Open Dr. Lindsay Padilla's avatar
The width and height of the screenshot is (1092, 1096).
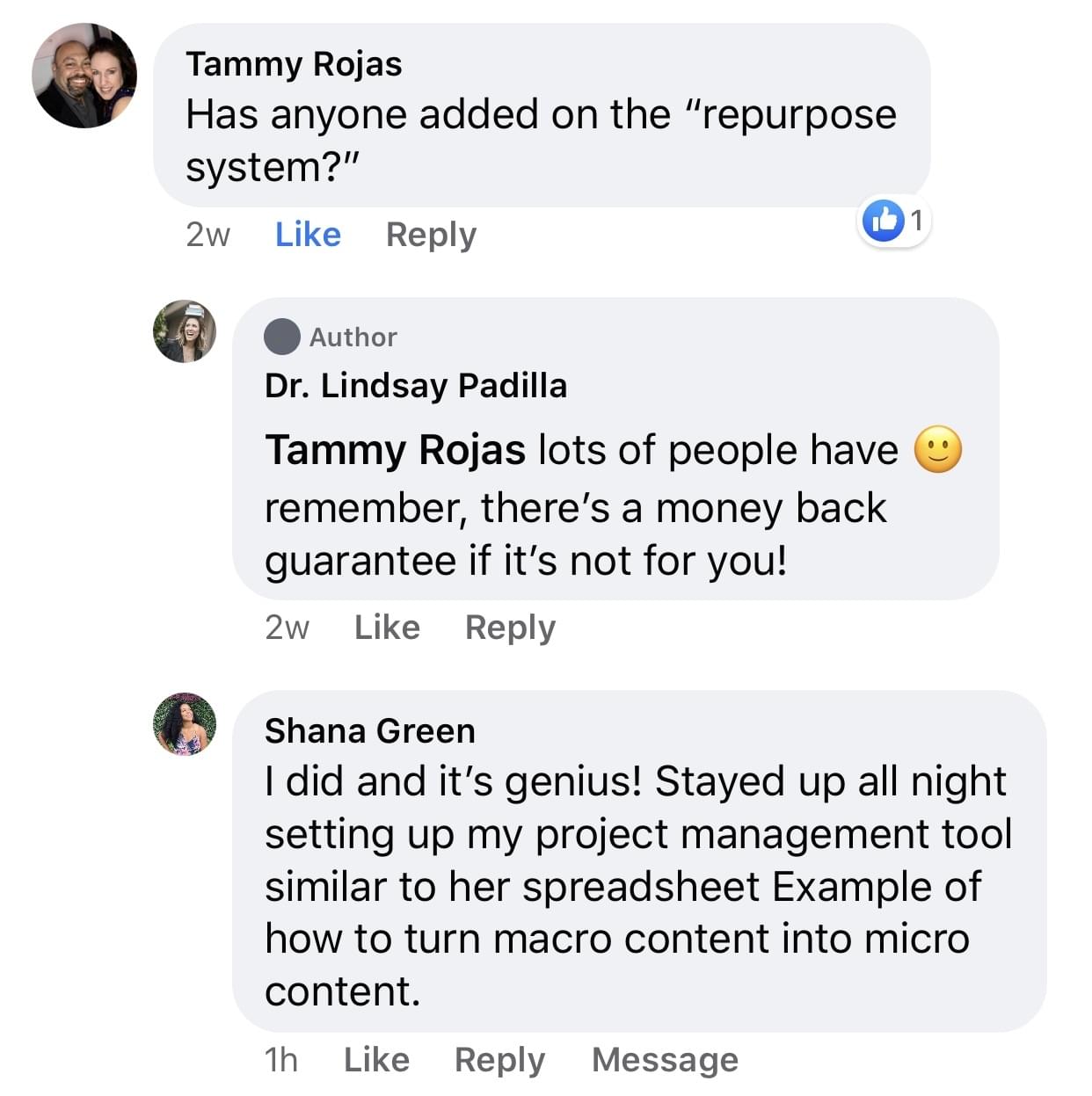click(185, 331)
